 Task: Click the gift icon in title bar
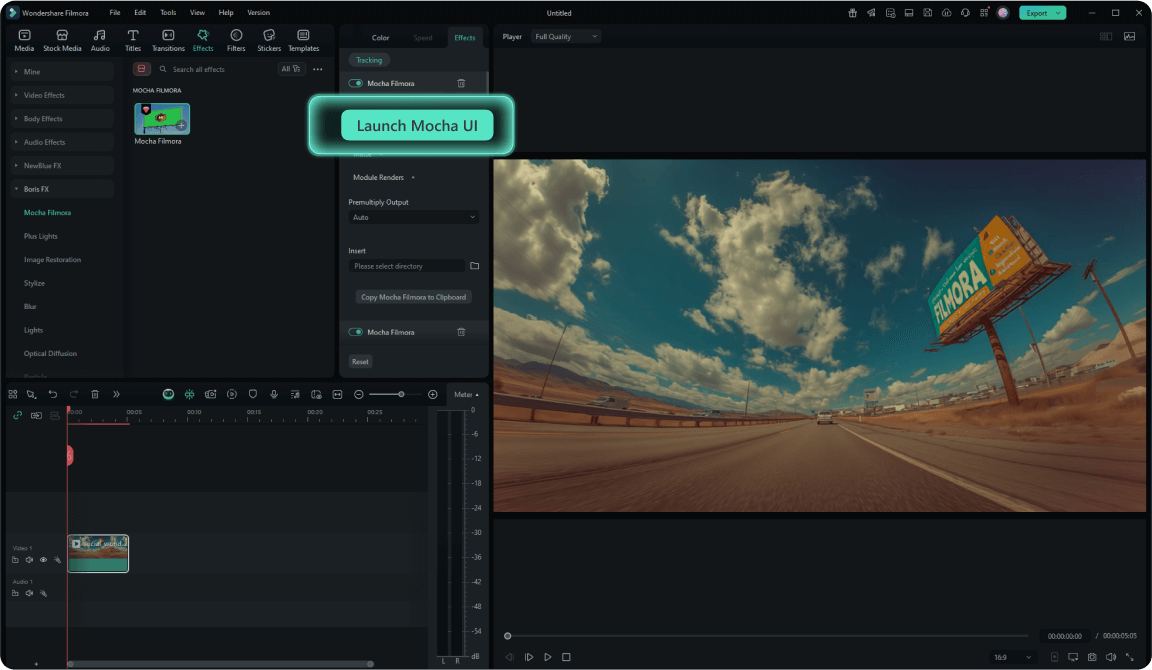[x=852, y=12]
